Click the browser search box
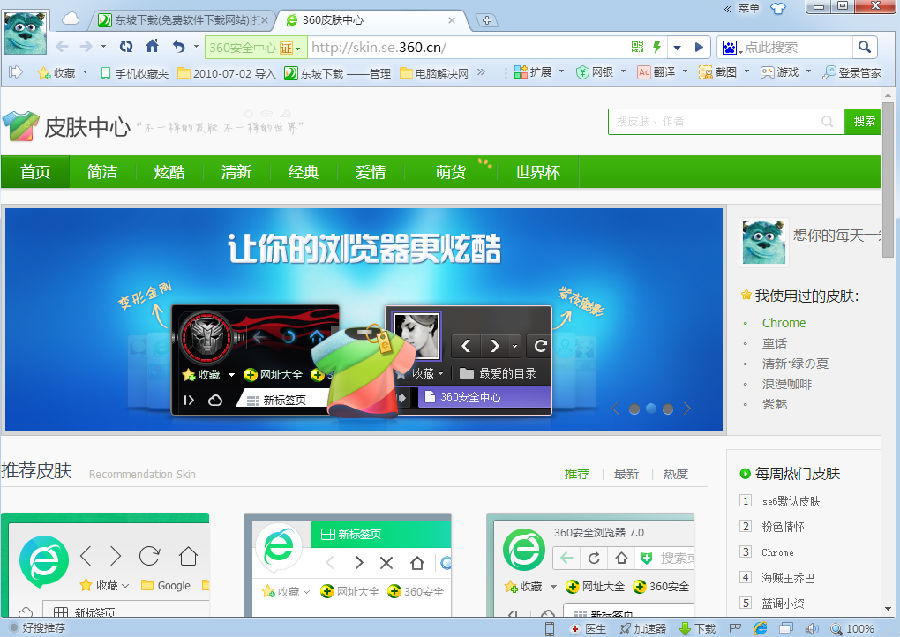This screenshot has height=637, width=900. point(798,48)
